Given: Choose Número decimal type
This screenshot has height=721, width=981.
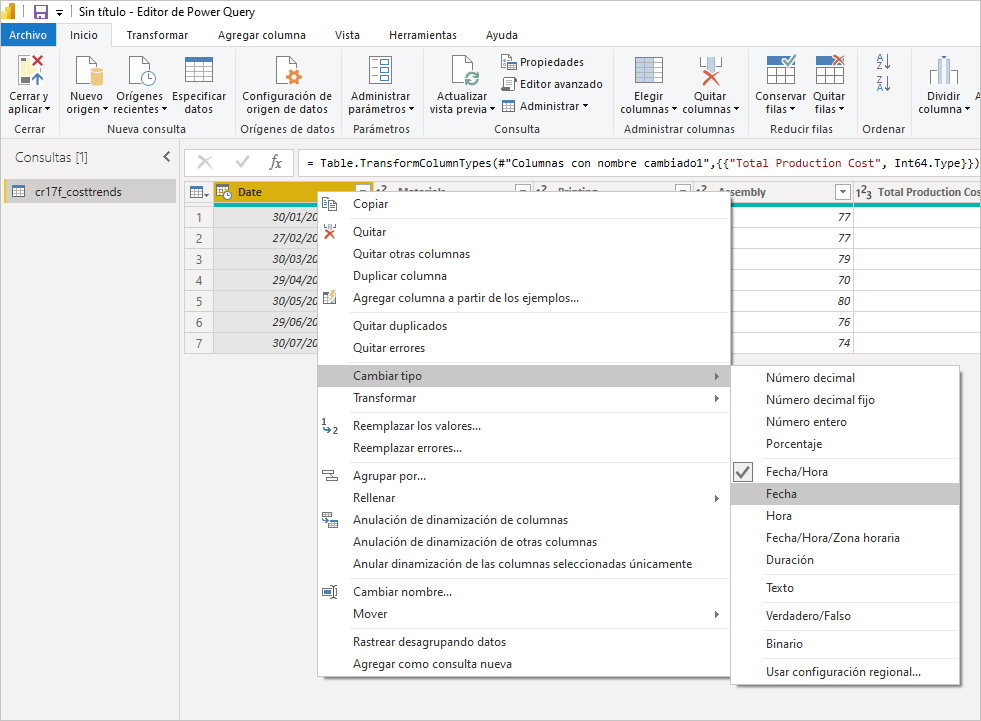Looking at the screenshot, I should [845, 378].
